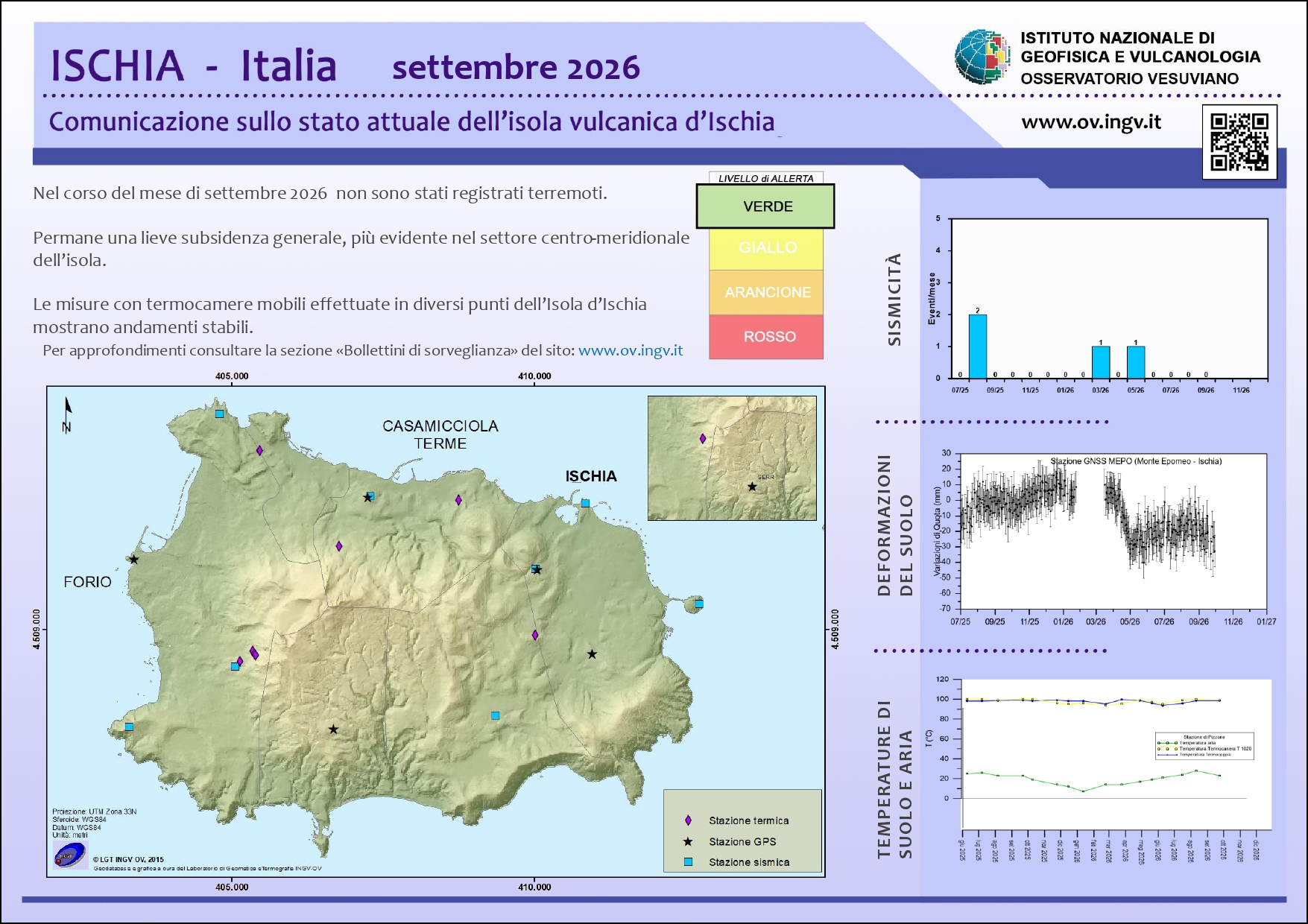Select the GPS star on the Forio coast
This screenshot has width=1308, height=924.
point(134,560)
